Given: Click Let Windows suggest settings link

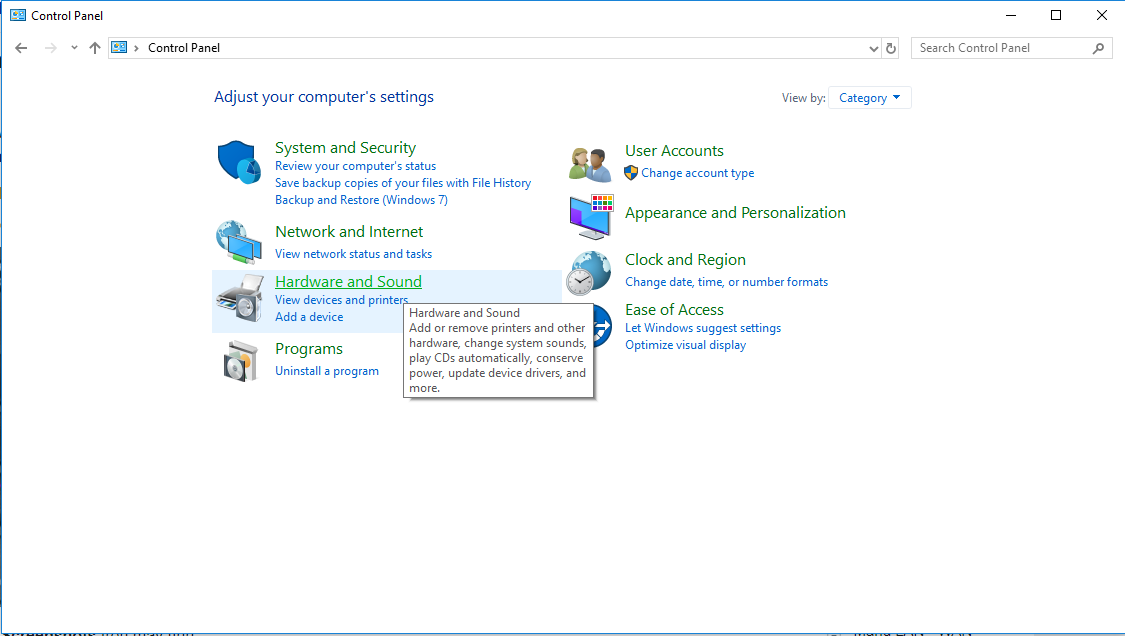Looking at the screenshot, I should coord(703,328).
